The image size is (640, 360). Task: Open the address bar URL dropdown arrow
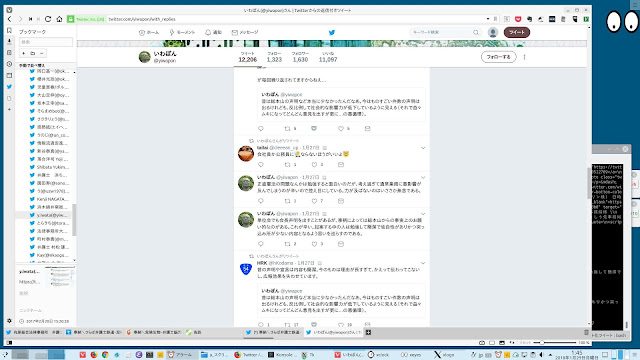tap(488, 19)
